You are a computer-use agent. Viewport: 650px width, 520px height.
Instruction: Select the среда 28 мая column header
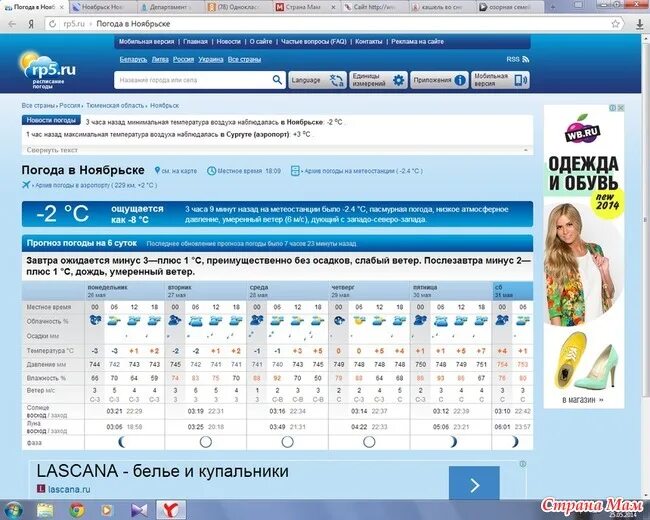(287, 291)
